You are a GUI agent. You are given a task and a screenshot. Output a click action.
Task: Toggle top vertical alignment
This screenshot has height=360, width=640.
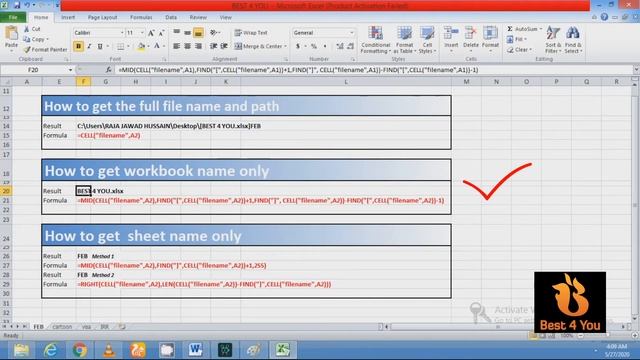177,32
